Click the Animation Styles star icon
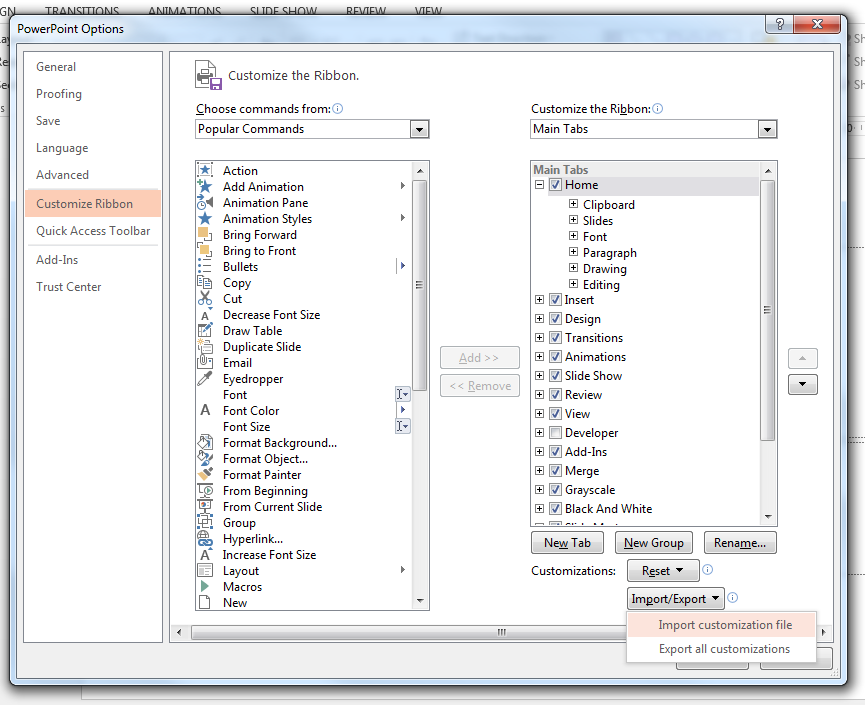The image size is (865, 705). [205, 218]
